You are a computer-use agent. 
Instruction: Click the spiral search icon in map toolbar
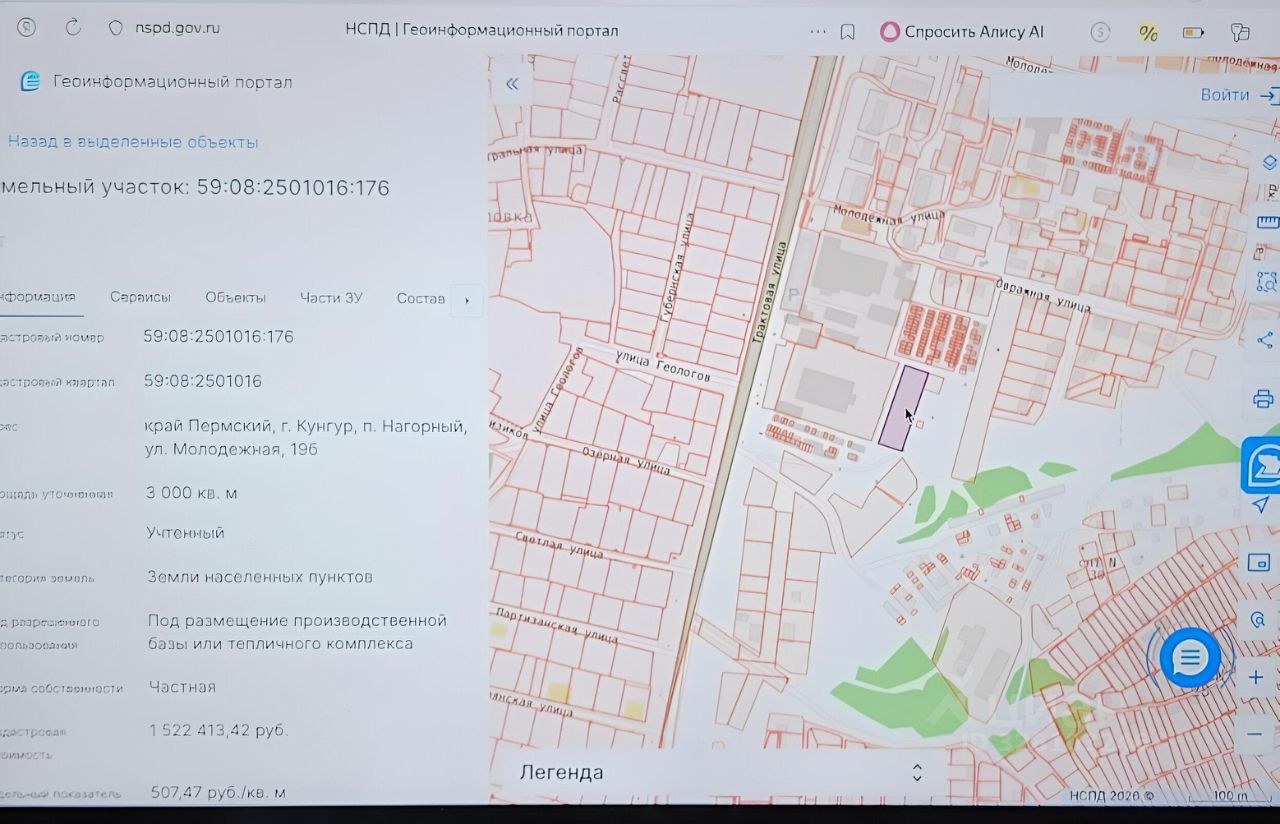point(1259,619)
